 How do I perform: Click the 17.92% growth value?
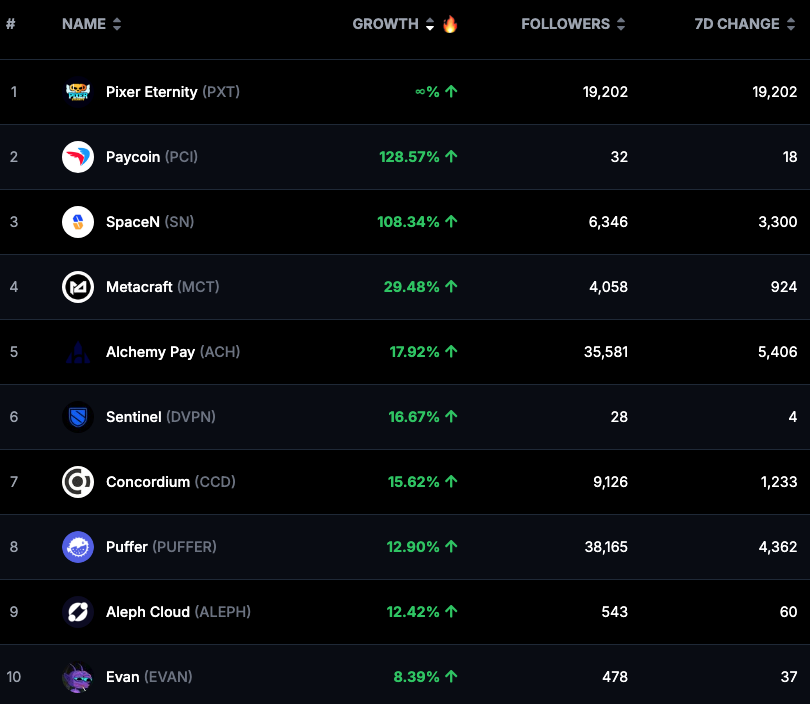[x=414, y=352]
